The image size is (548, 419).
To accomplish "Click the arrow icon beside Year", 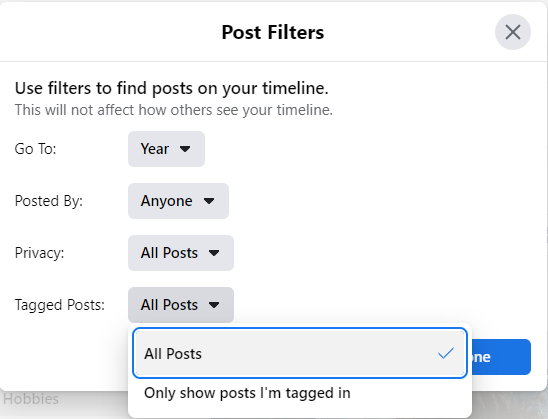I will pos(185,149).
